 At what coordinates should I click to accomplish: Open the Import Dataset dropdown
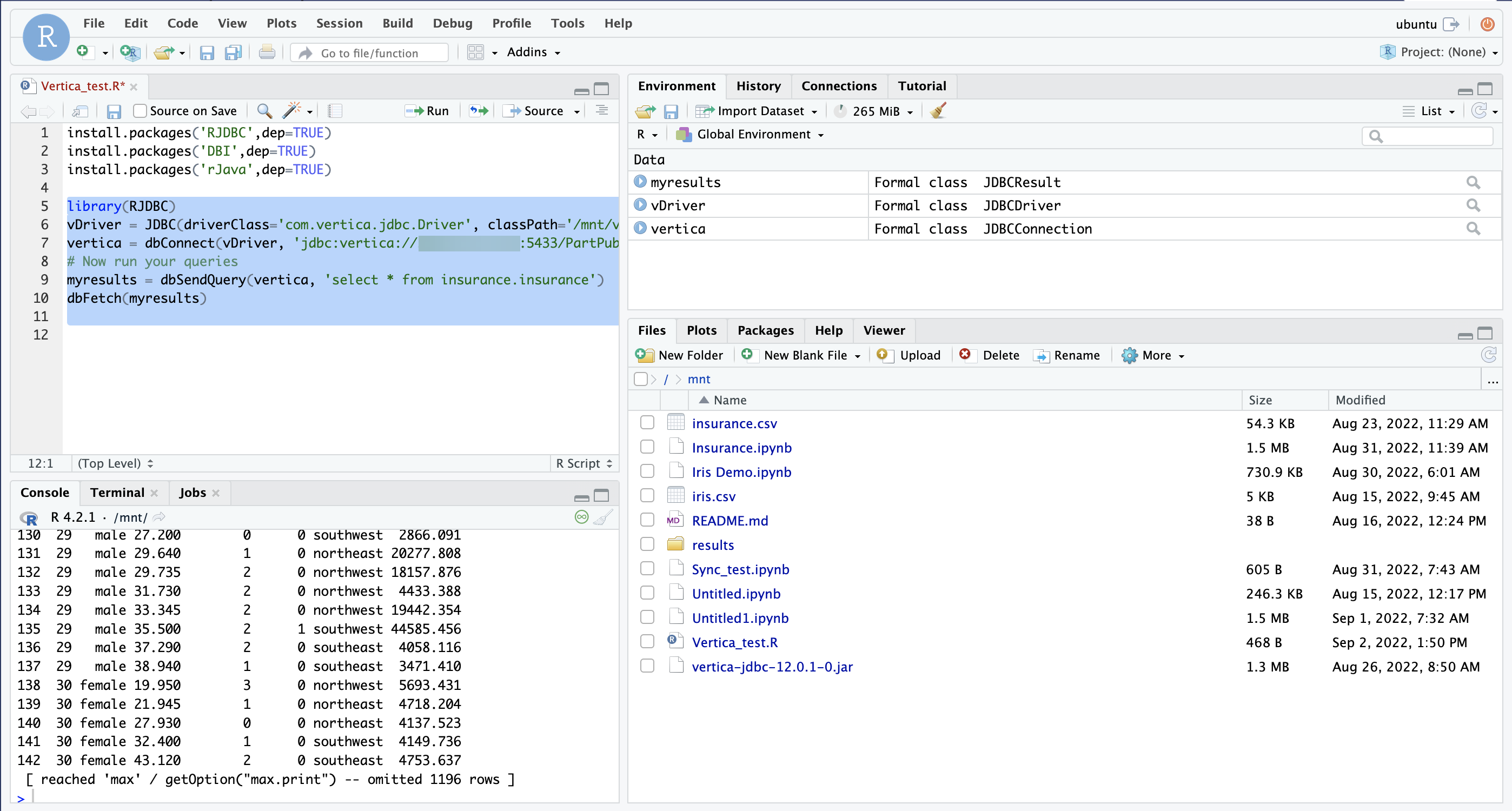coord(757,111)
